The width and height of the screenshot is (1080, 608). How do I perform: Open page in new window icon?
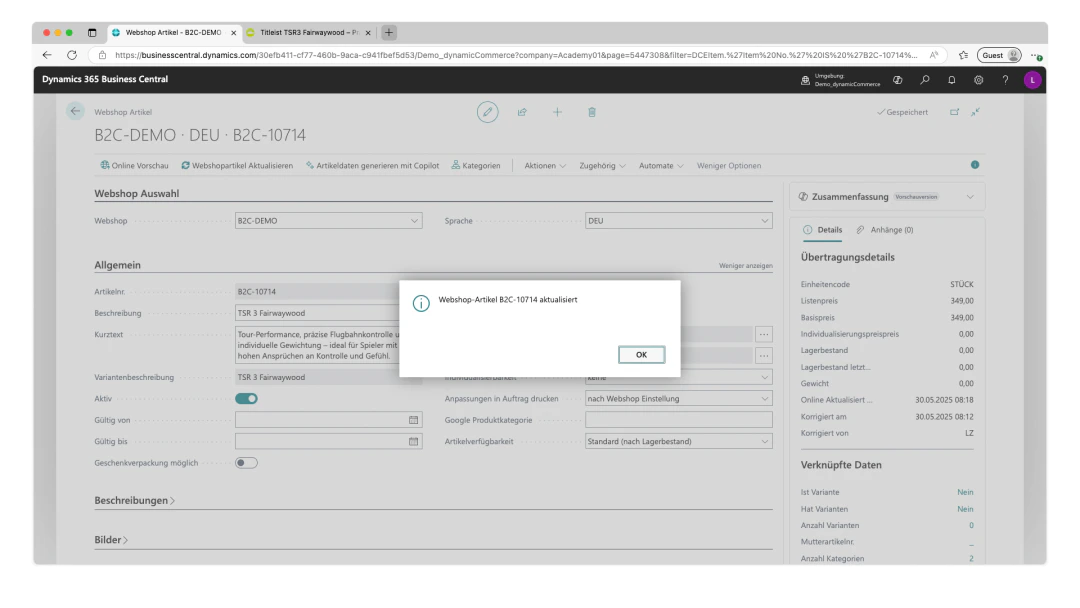(x=954, y=112)
